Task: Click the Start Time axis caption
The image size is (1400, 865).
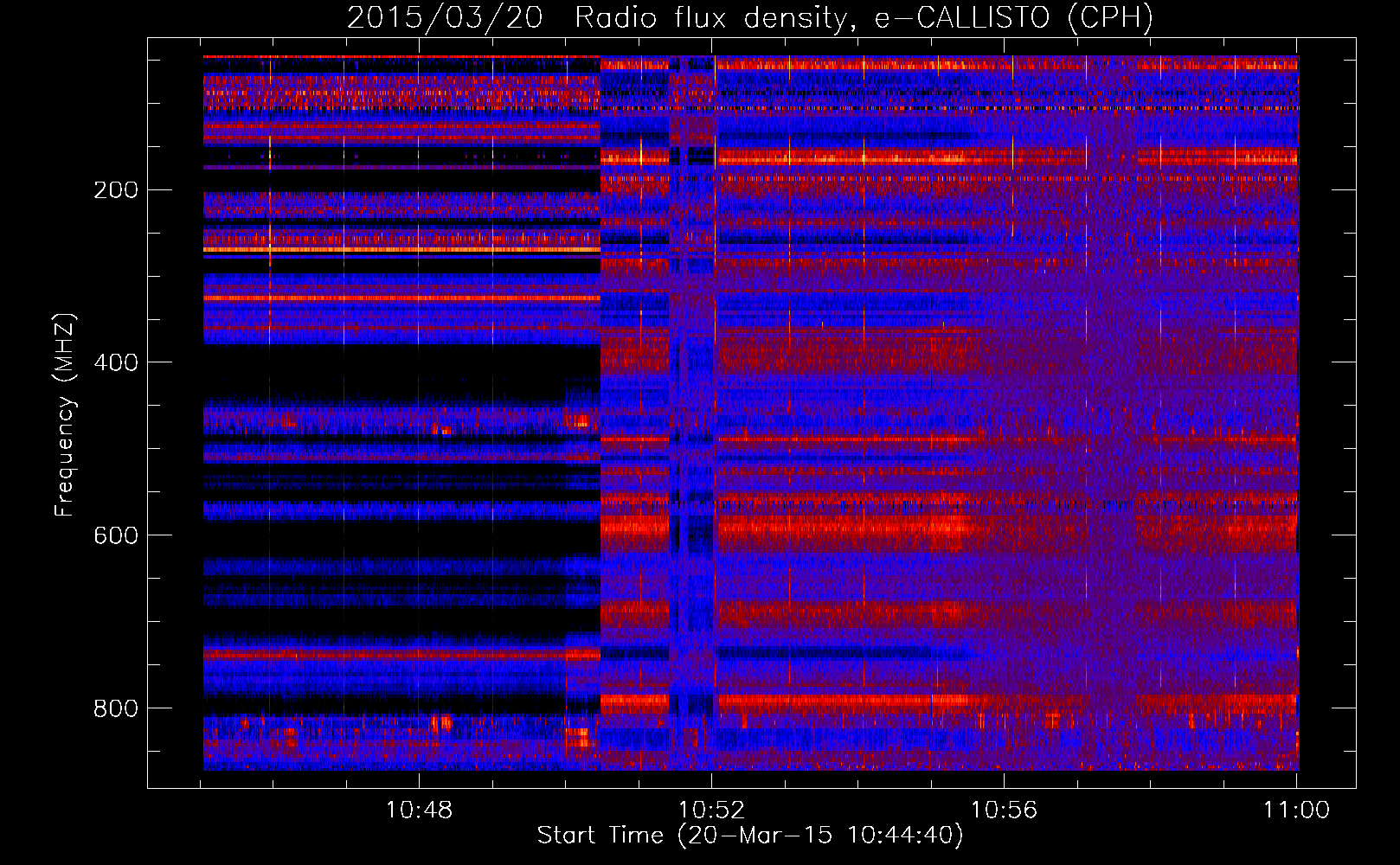Action: coord(750,836)
